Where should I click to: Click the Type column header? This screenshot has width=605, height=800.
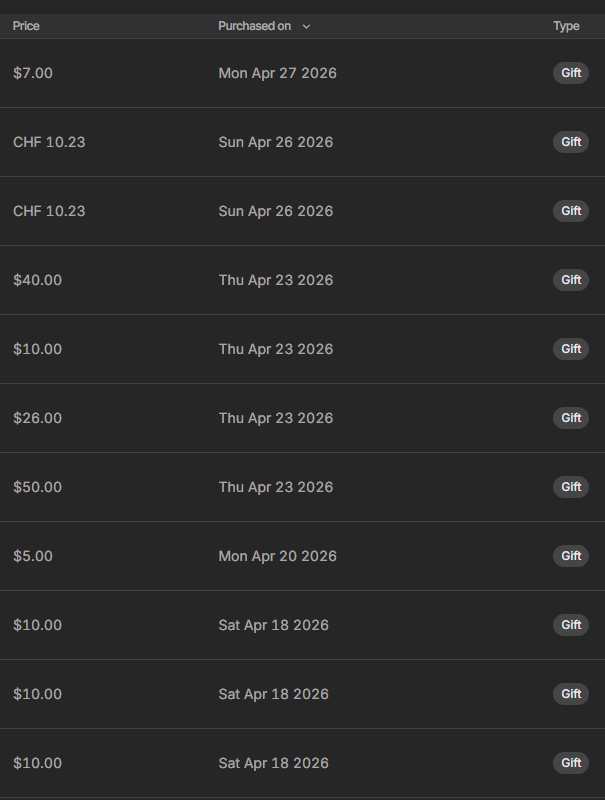[566, 26]
